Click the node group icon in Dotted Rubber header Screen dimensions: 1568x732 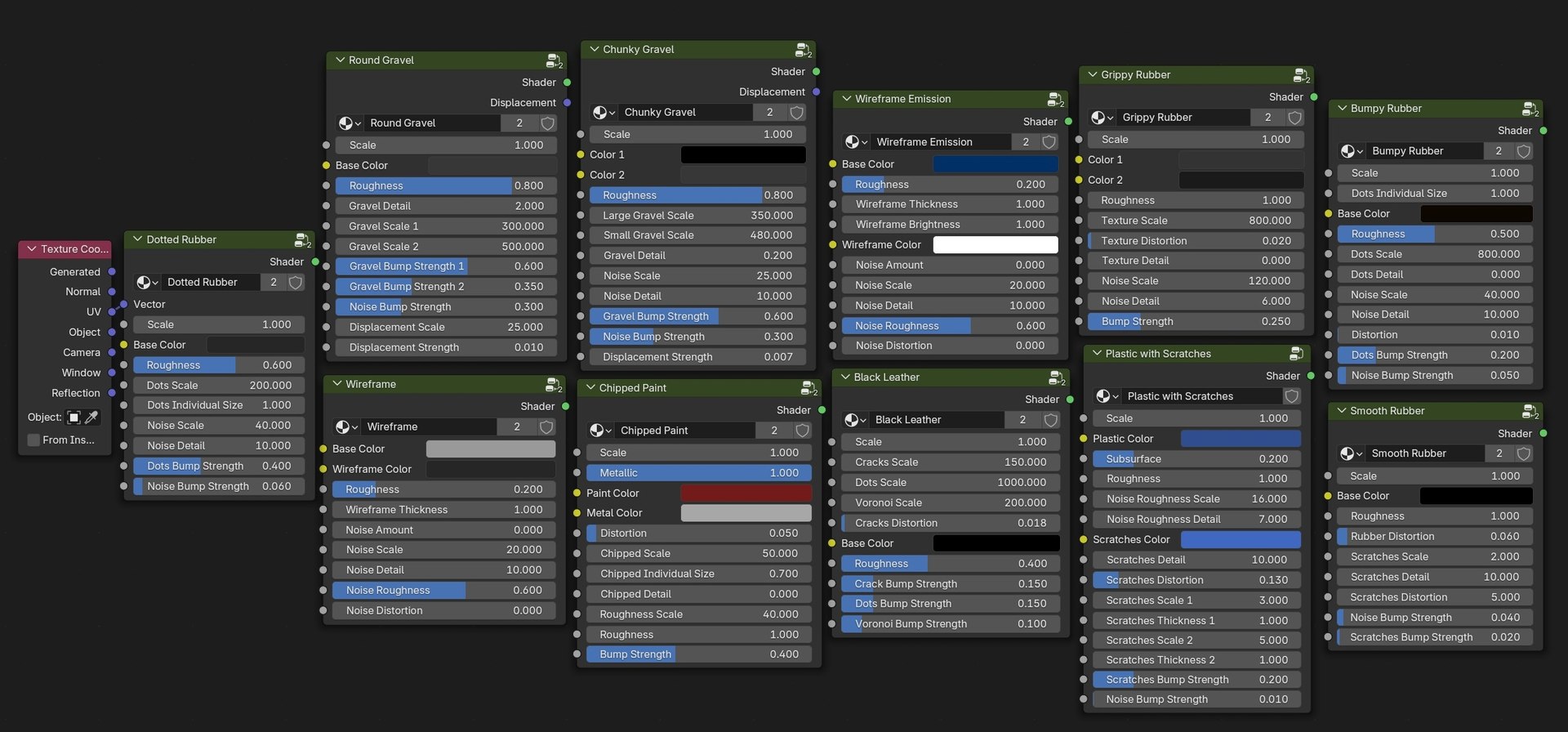pos(303,240)
